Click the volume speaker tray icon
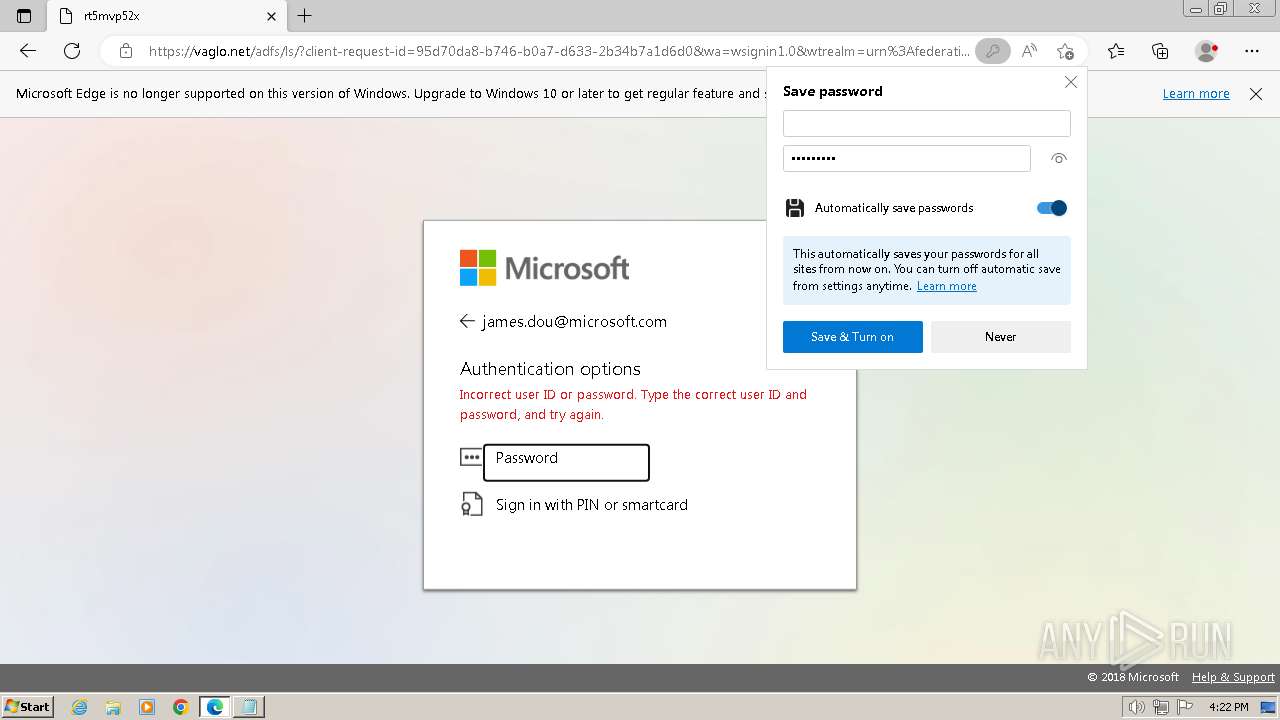Screen dimensions: 1280x720 1136,707
